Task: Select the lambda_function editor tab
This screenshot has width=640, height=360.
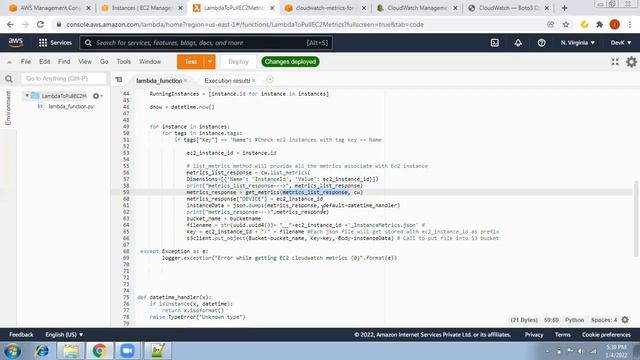Action: [159, 80]
